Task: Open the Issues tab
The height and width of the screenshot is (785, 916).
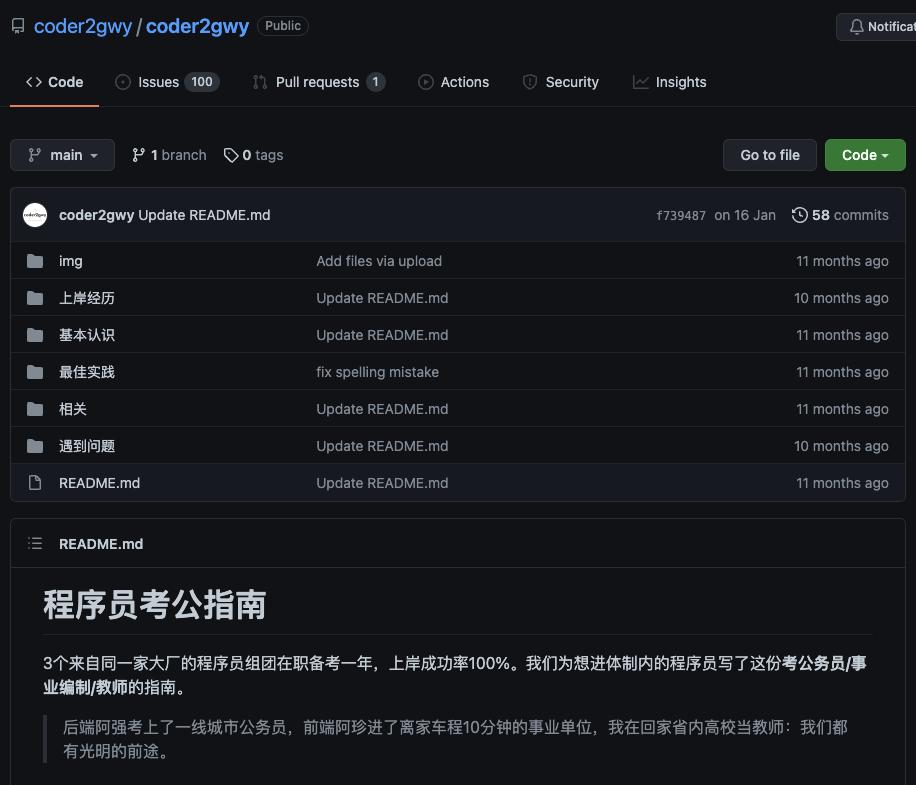Action: point(167,82)
